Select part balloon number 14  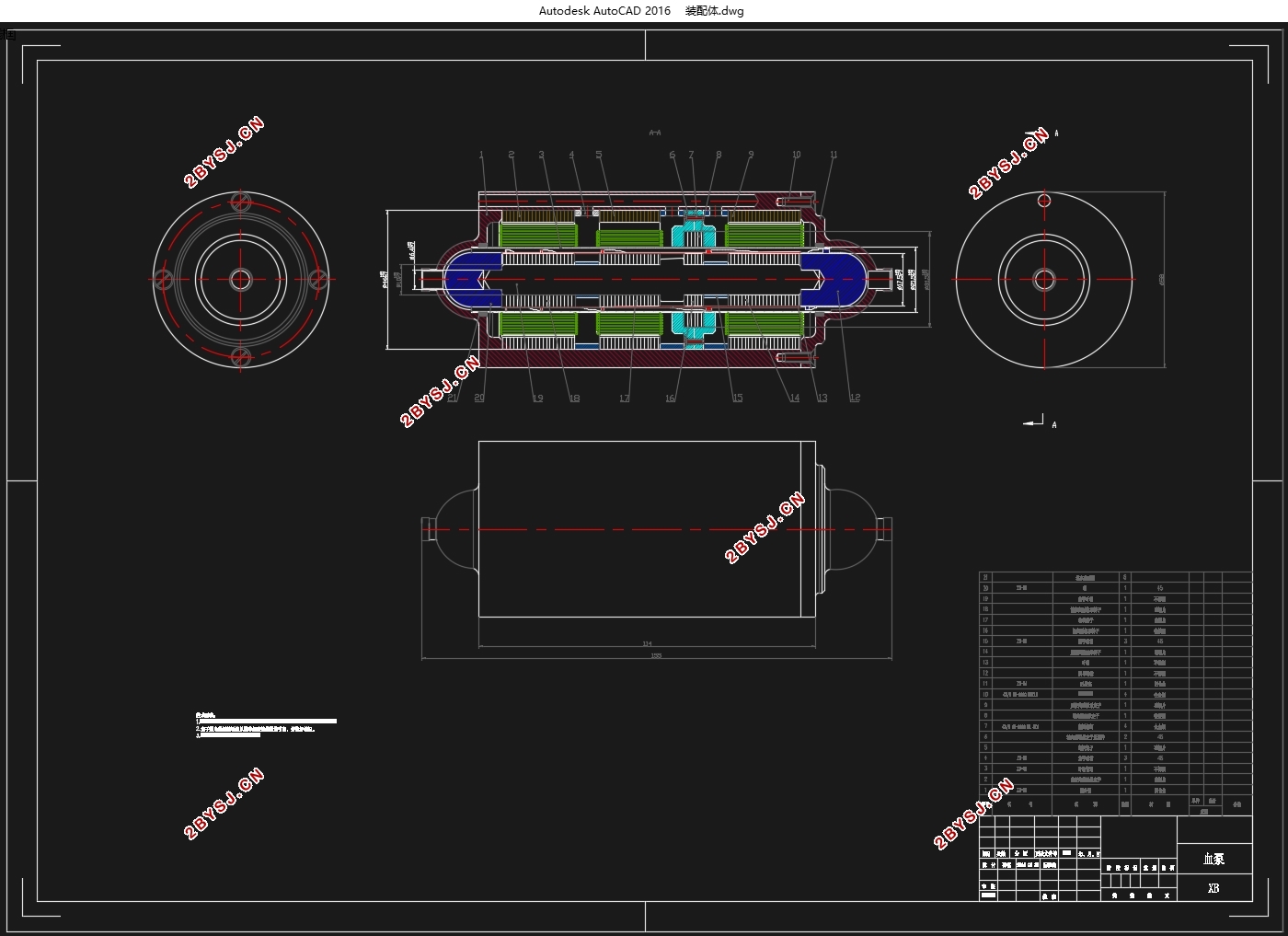[x=794, y=398]
